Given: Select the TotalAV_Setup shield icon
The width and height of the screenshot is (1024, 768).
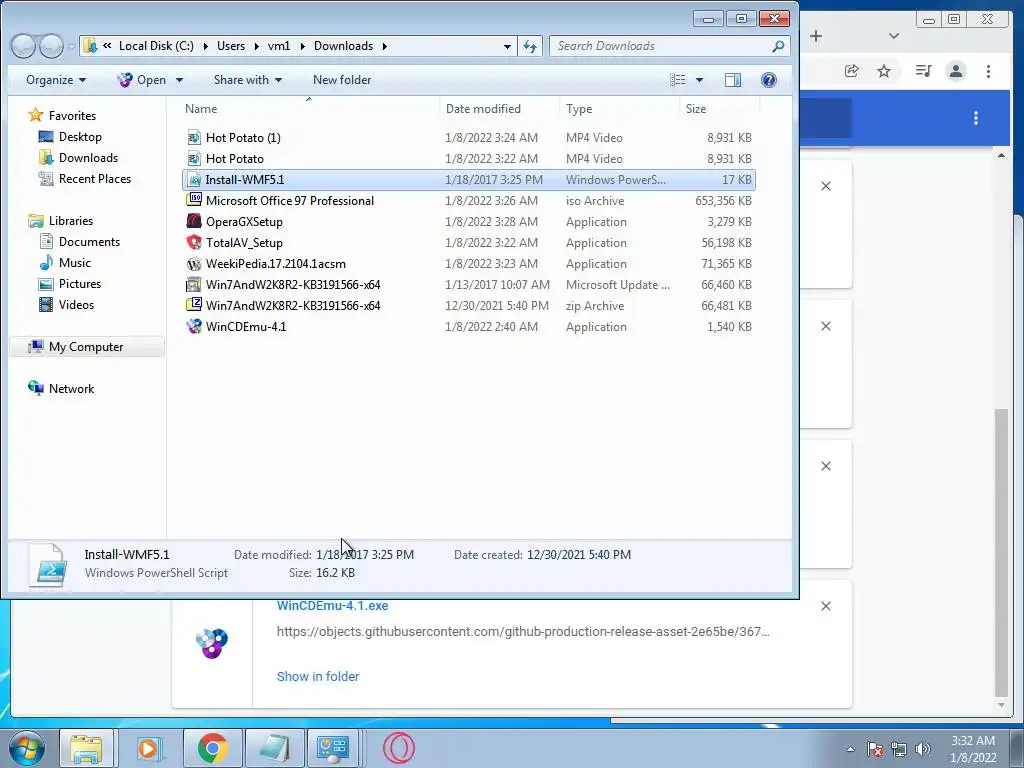Looking at the screenshot, I should (x=193, y=242).
